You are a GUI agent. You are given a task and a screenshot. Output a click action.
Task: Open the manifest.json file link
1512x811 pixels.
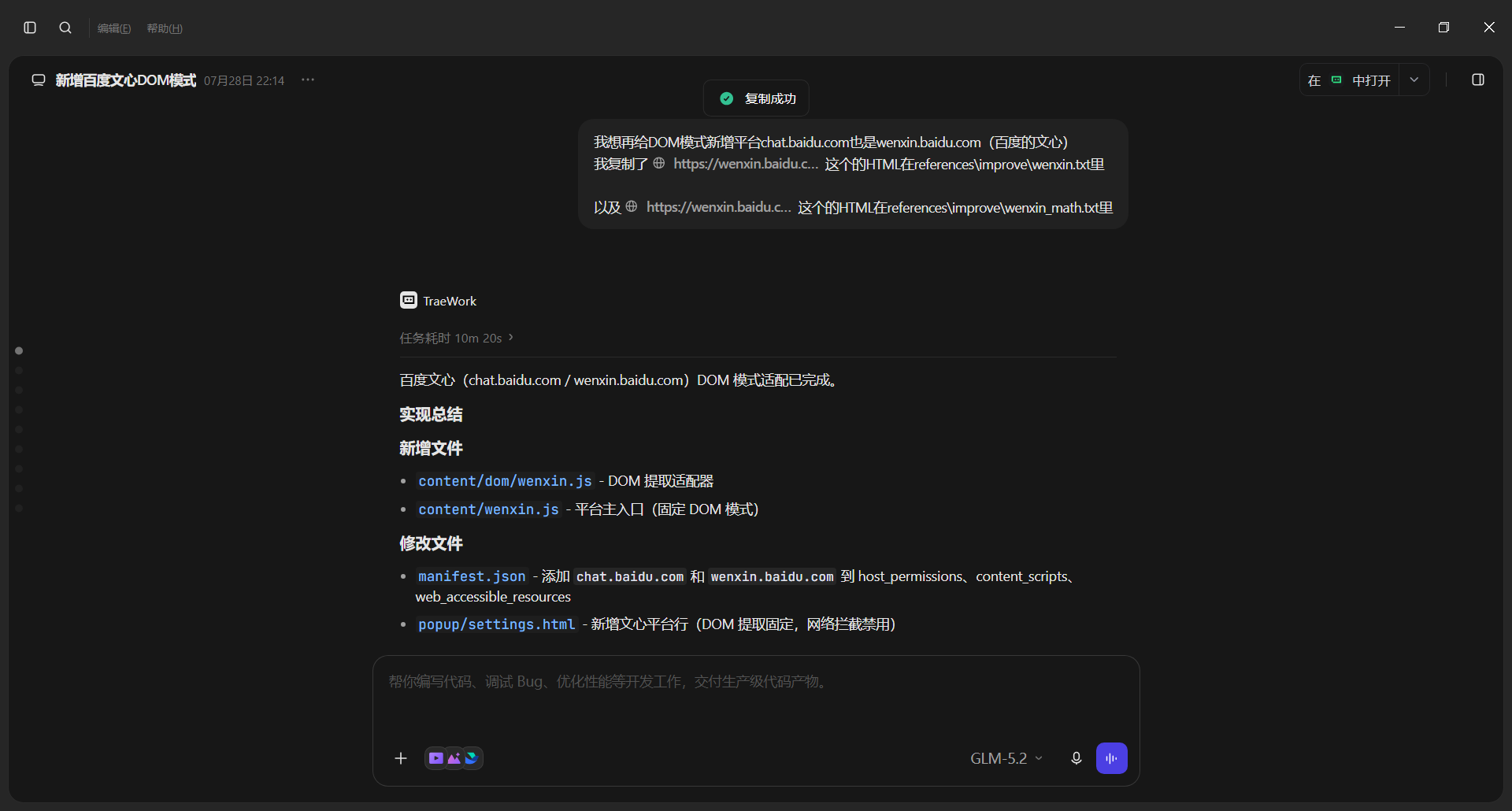click(472, 576)
